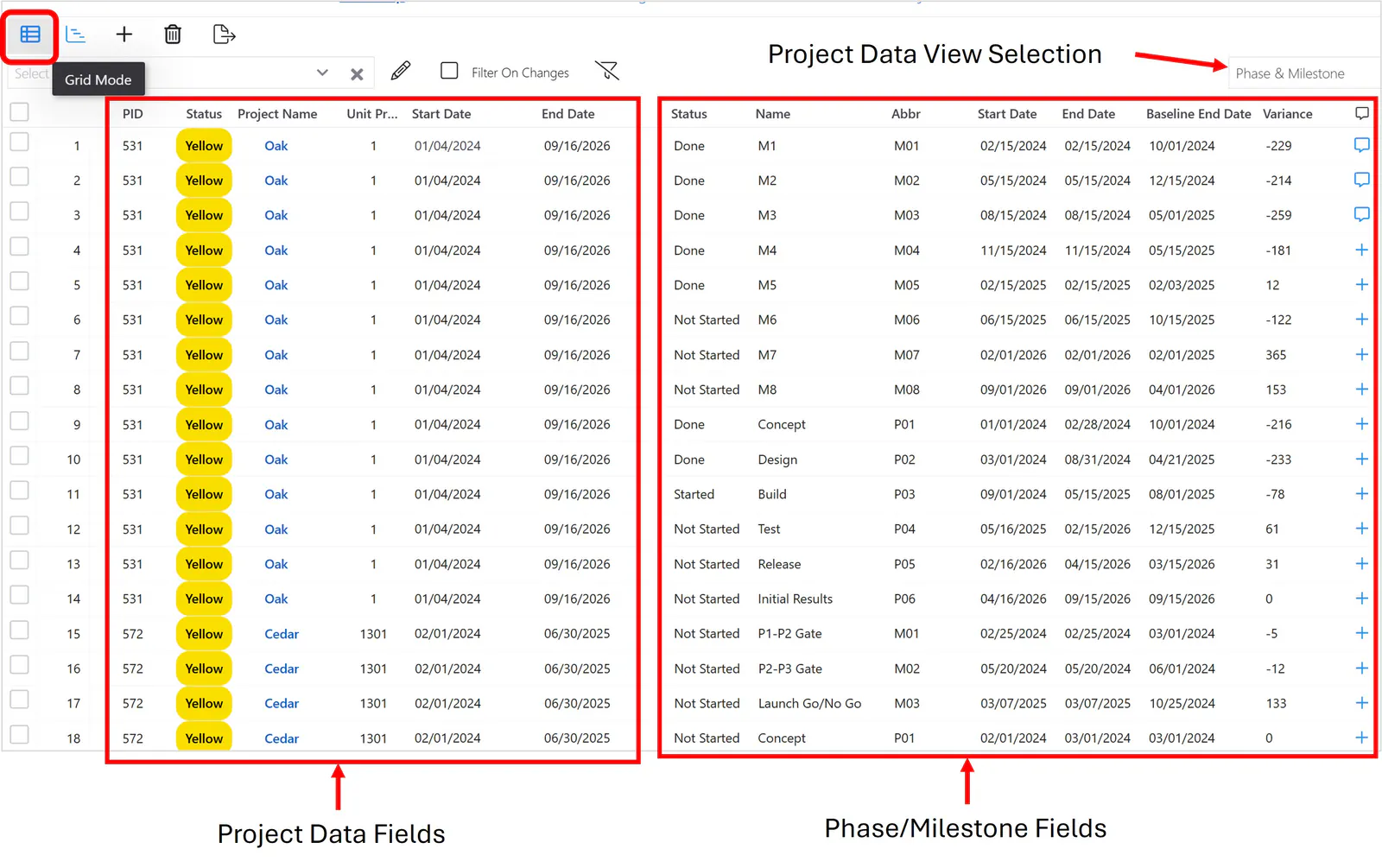
Task: Click the plus add row icon
Action: coord(124,35)
